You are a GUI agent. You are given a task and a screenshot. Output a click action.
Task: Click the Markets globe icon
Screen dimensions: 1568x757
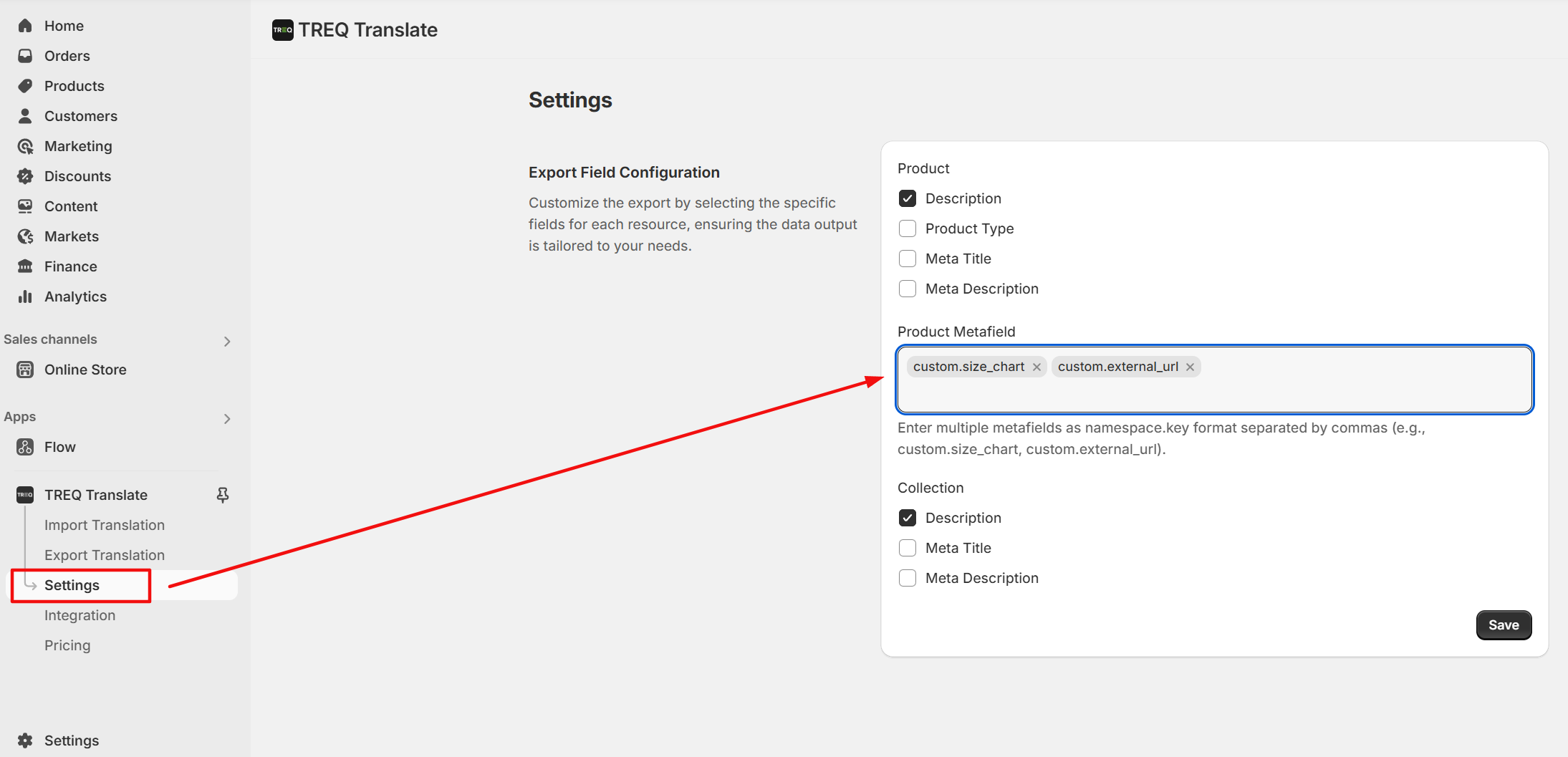[x=25, y=236]
